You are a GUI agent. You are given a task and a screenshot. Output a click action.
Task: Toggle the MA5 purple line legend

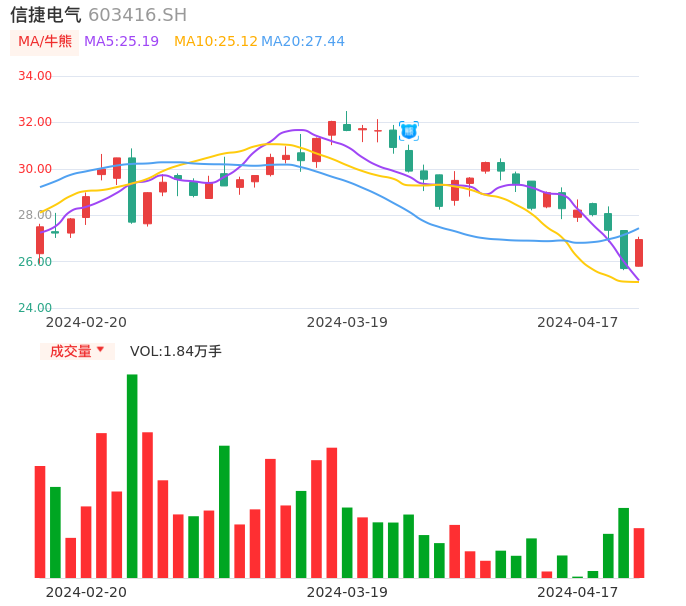click(121, 42)
